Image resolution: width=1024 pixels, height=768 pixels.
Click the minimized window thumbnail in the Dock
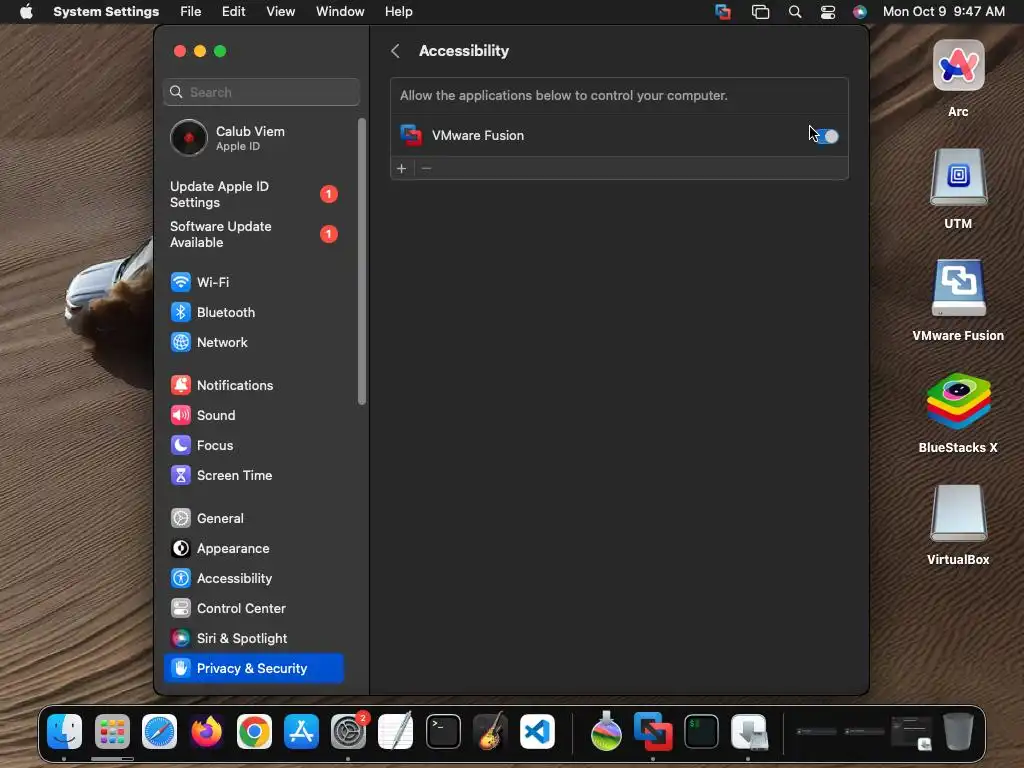click(x=912, y=733)
